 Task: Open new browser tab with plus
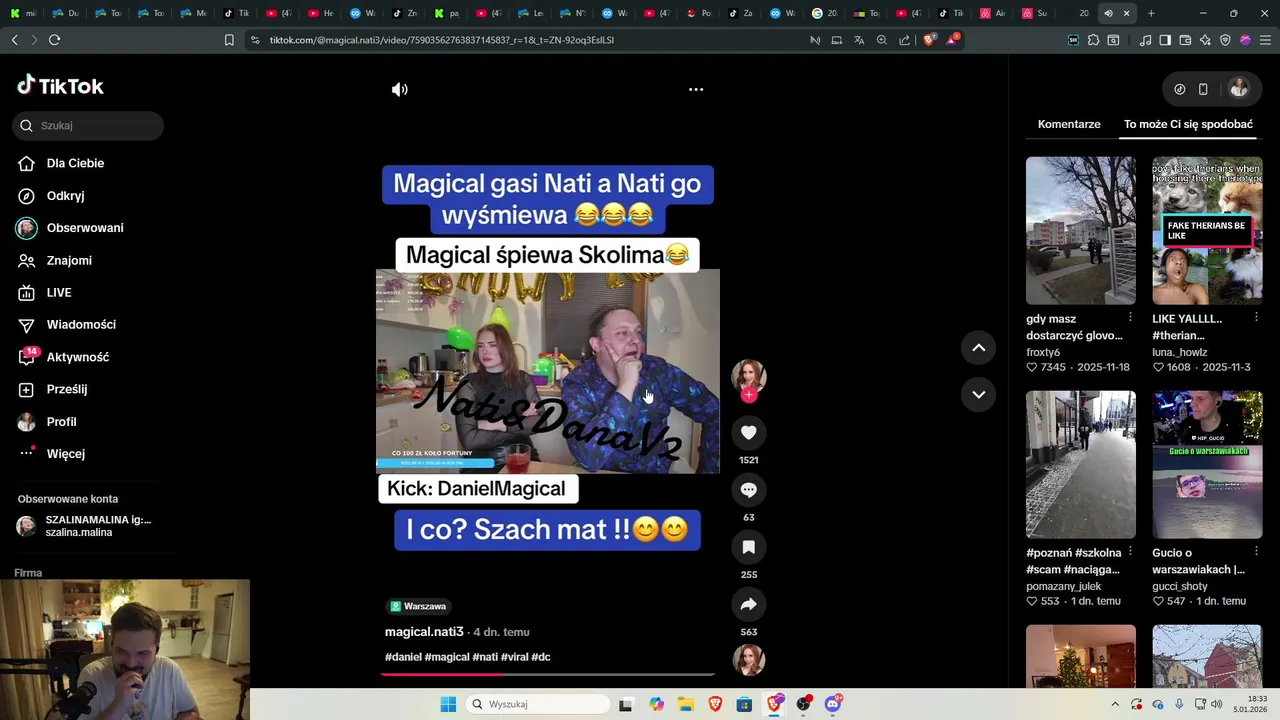1151,13
